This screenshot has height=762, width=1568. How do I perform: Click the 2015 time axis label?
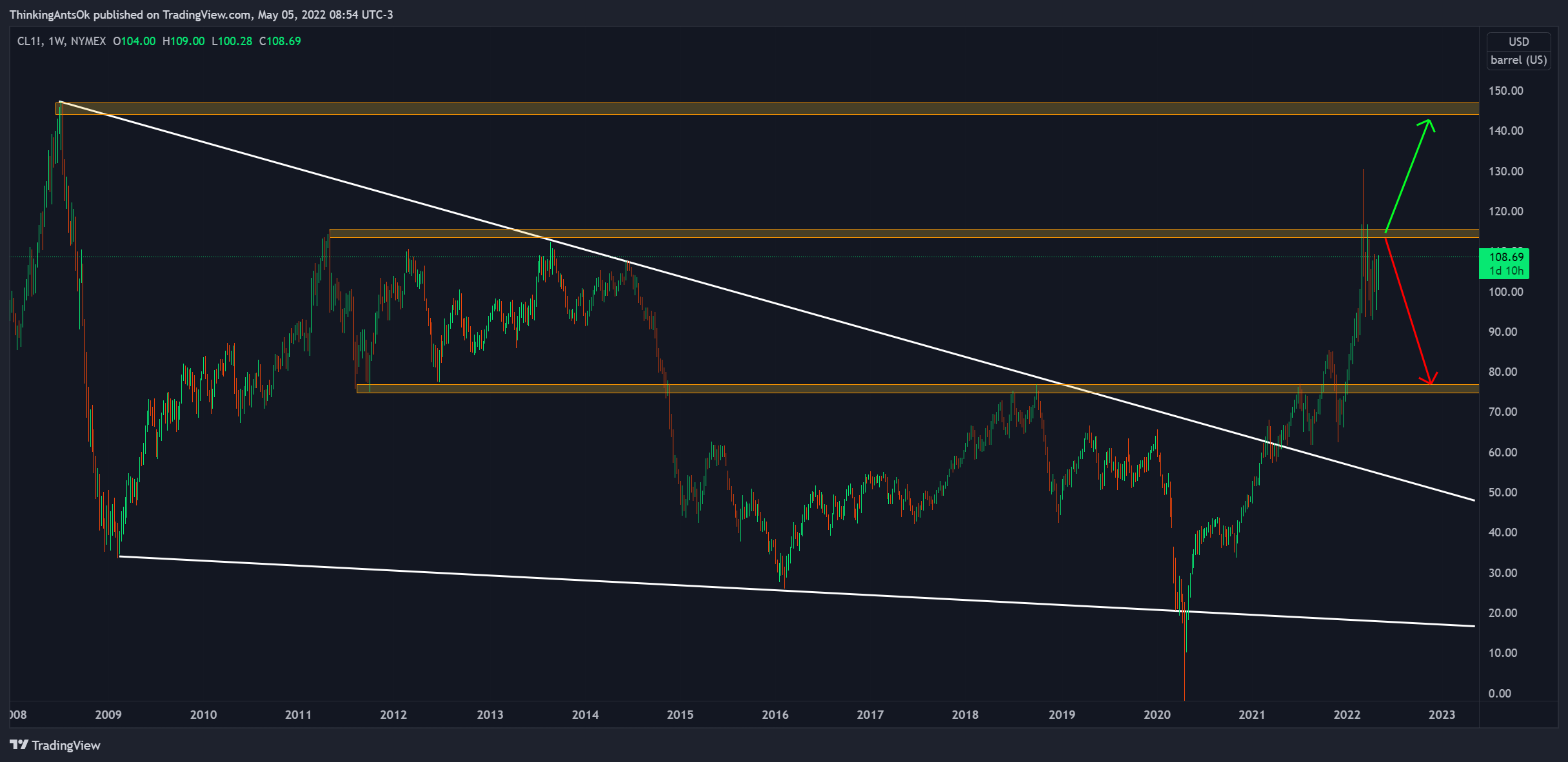[x=680, y=715]
